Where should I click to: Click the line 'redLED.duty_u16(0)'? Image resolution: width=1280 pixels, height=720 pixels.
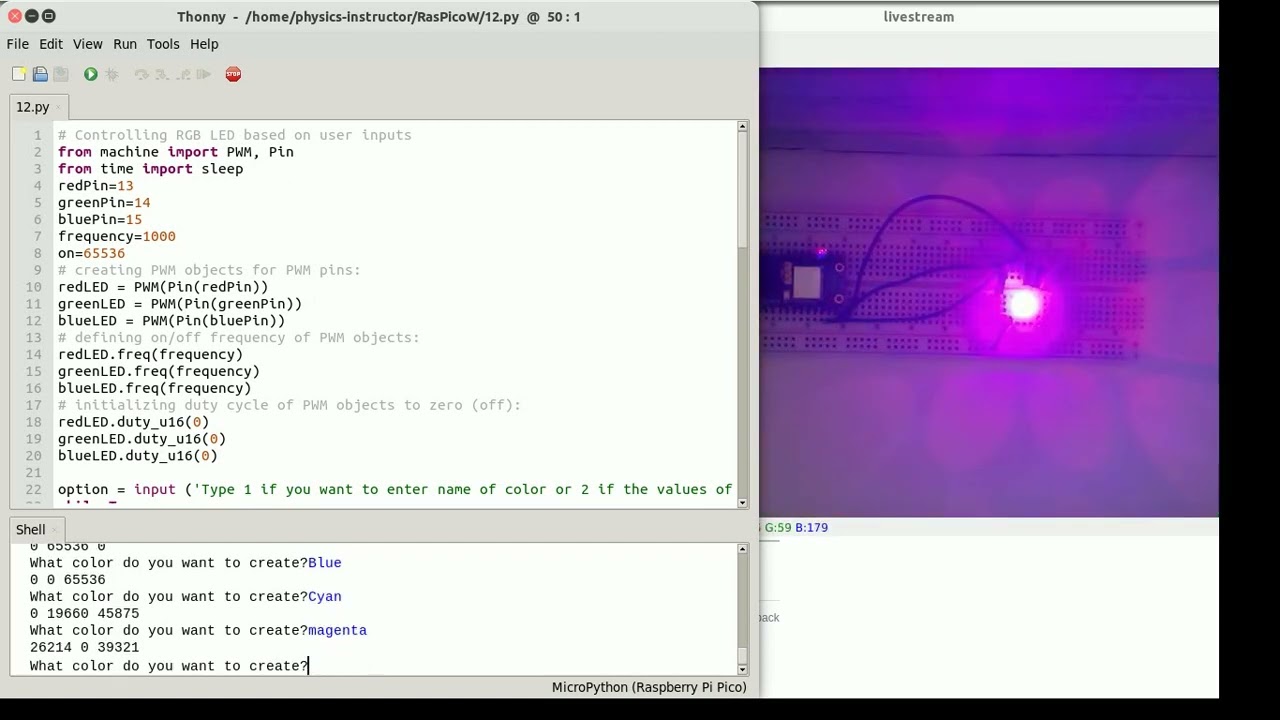[x=133, y=422]
